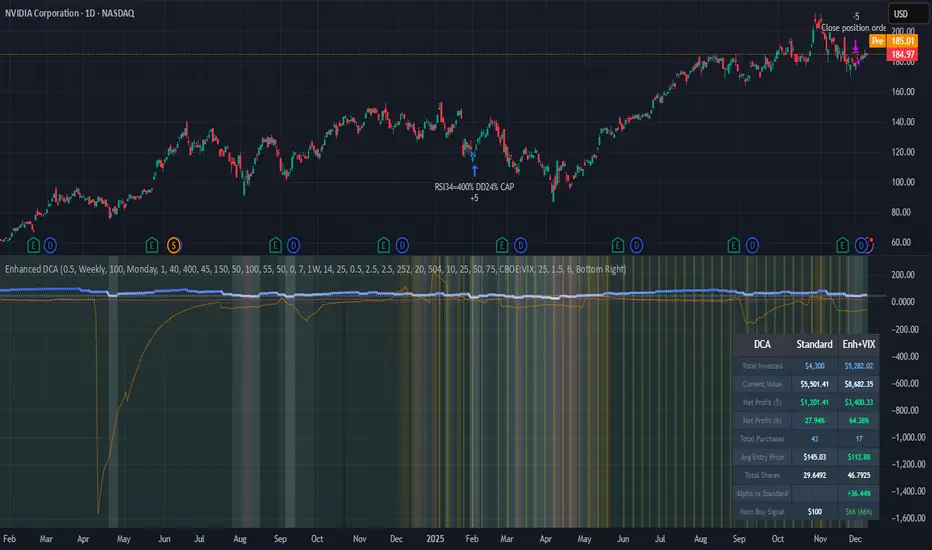Screen dimensions: 932x550
Task: Click the Enh+VIX column header
Action: [x=859, y=344]
